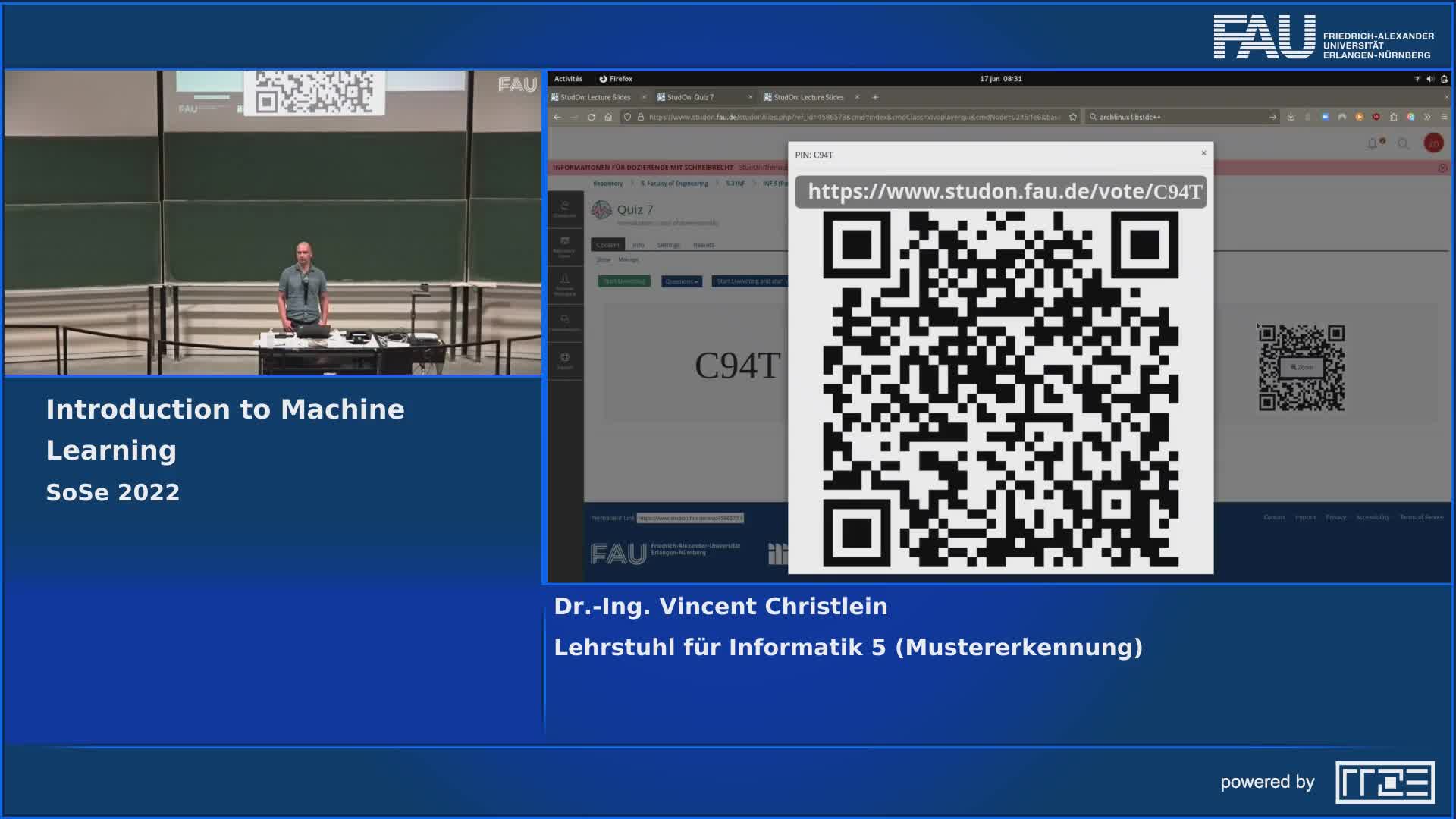Open the browser downloads panel
Screen dimensions: 1456x819
tap(1289, 117)
